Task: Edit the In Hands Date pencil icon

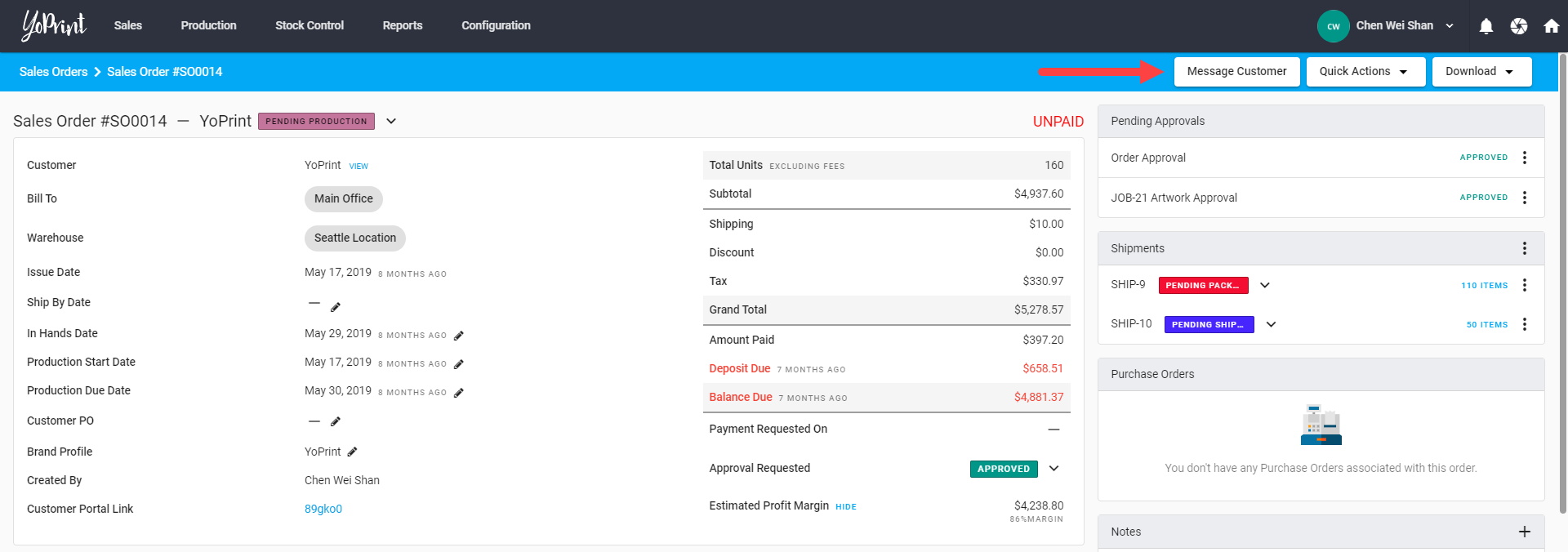Action: pyautogui.click(x=459, y=336)
